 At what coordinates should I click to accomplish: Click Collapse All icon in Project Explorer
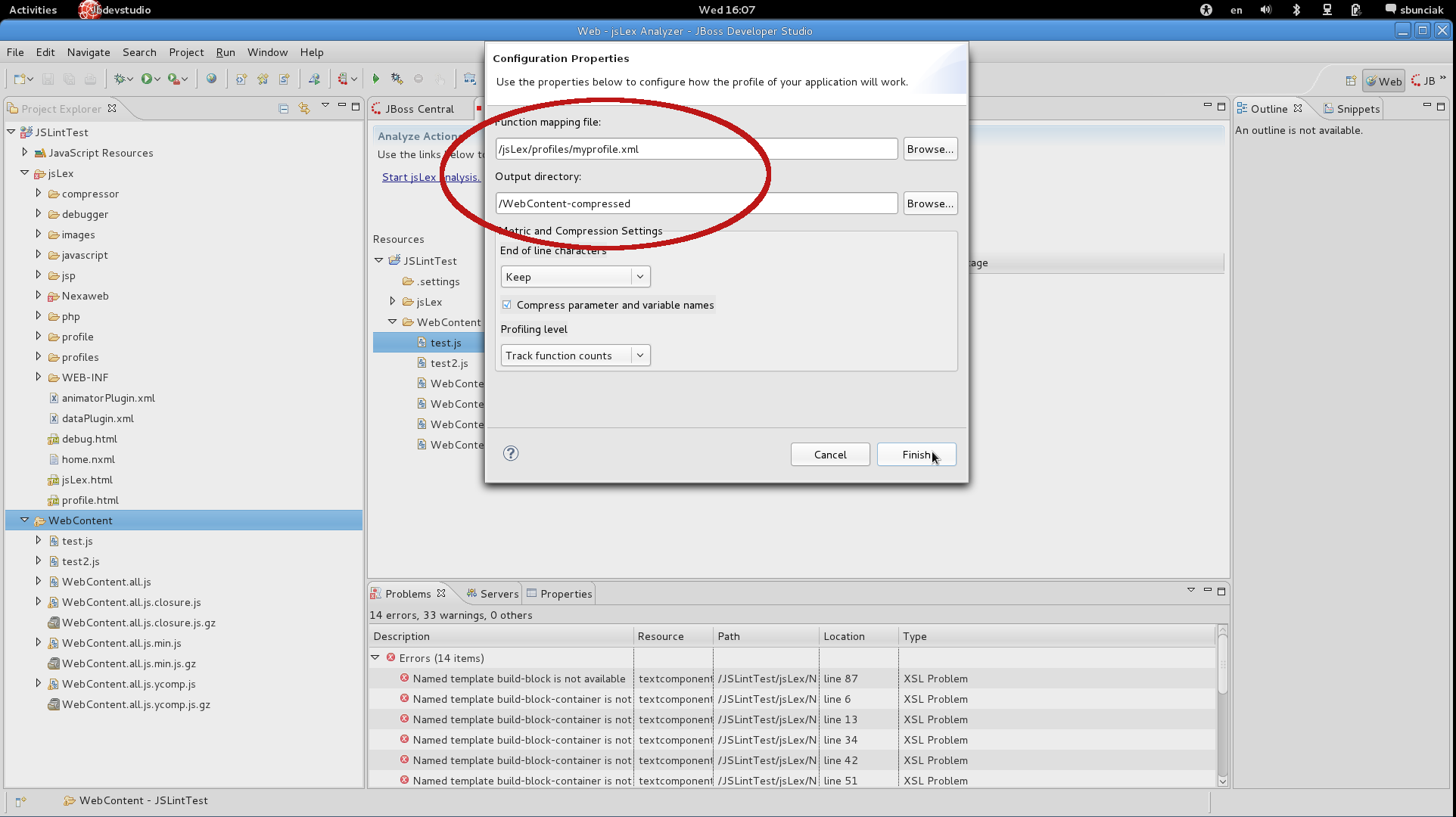click(x=284, y=109)
